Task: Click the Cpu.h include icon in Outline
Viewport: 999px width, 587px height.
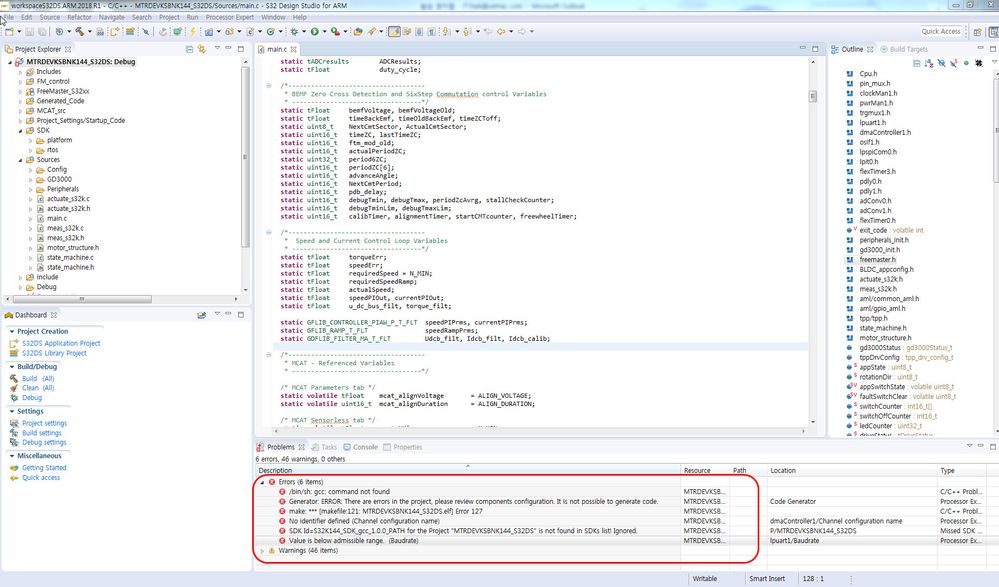Action: tap(849, 74)
